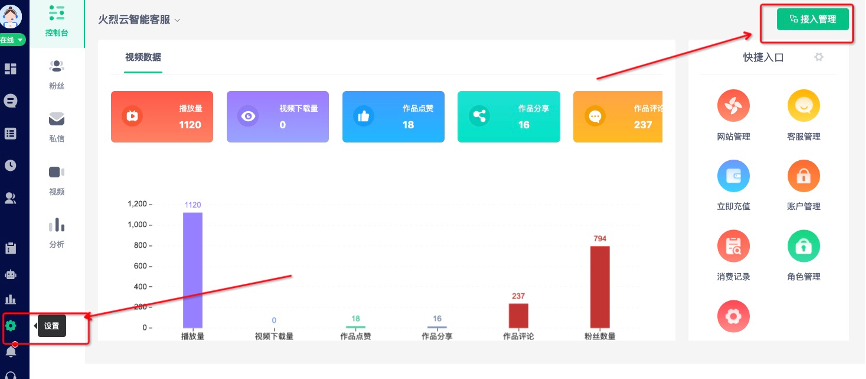Go to 视频 video section icon
The width and height of the screenshot is (866, 379).
[57, 172]
